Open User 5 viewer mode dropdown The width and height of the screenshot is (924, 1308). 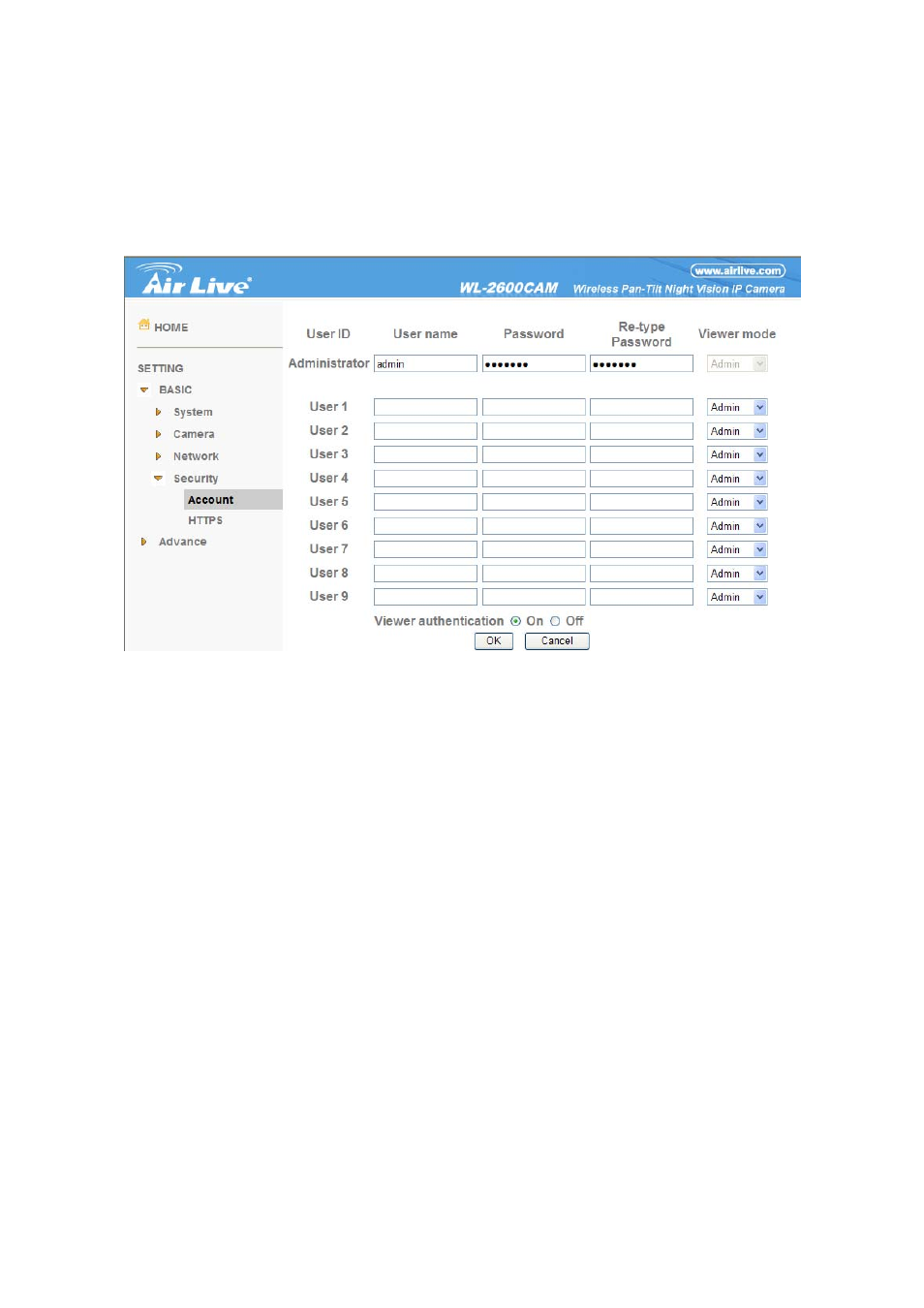(x=737, y=502)
